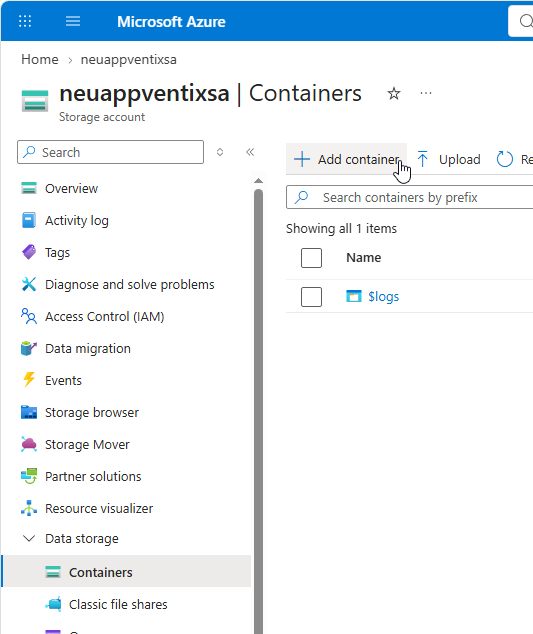The image size is (533, 634).
Task: Open the Azure apps grid launcher
Action: pyautogui.click(x=25, y=21)
